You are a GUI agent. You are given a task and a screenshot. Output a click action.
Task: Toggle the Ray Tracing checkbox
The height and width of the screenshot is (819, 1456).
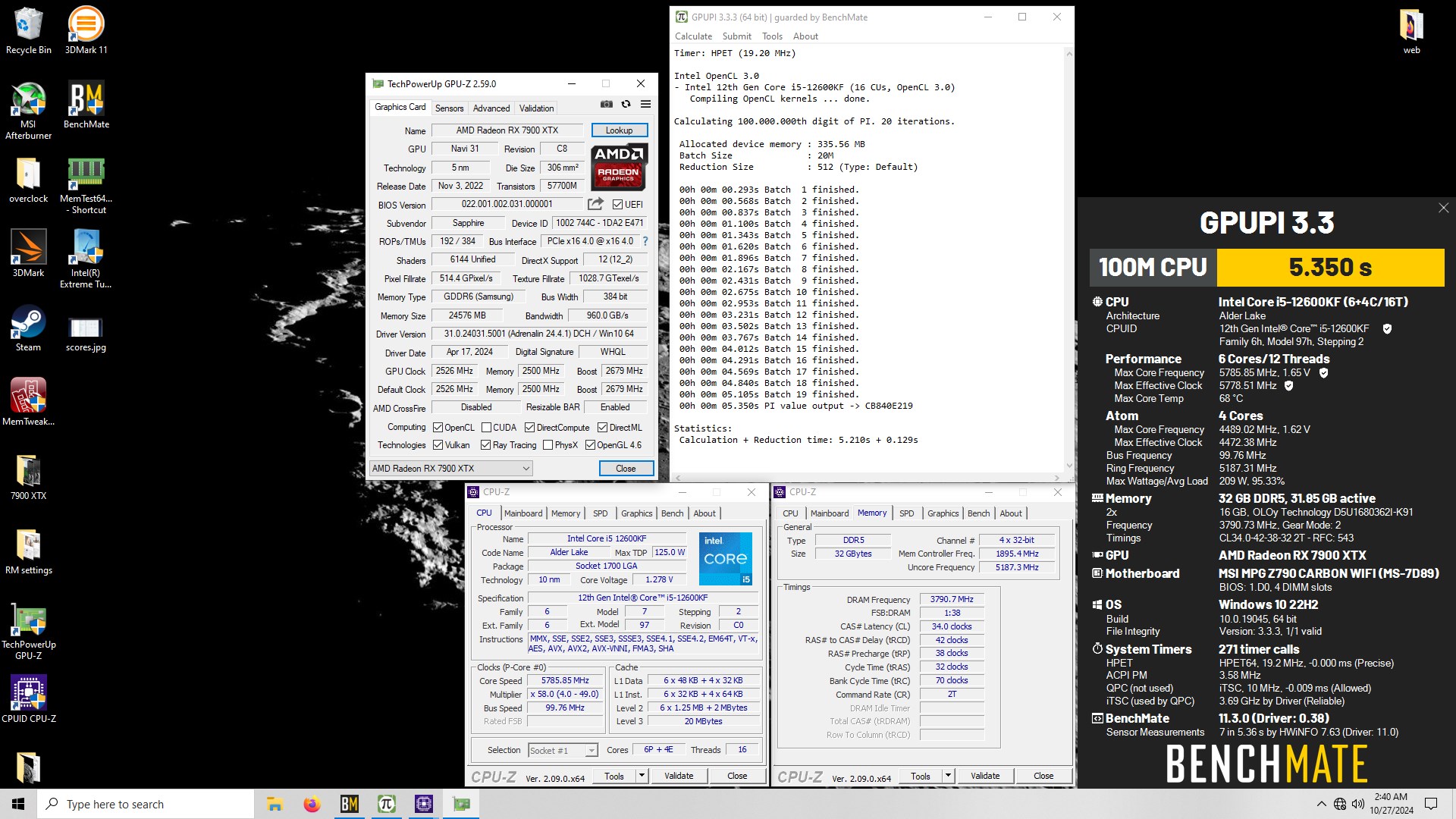click(x=485, y=445)
